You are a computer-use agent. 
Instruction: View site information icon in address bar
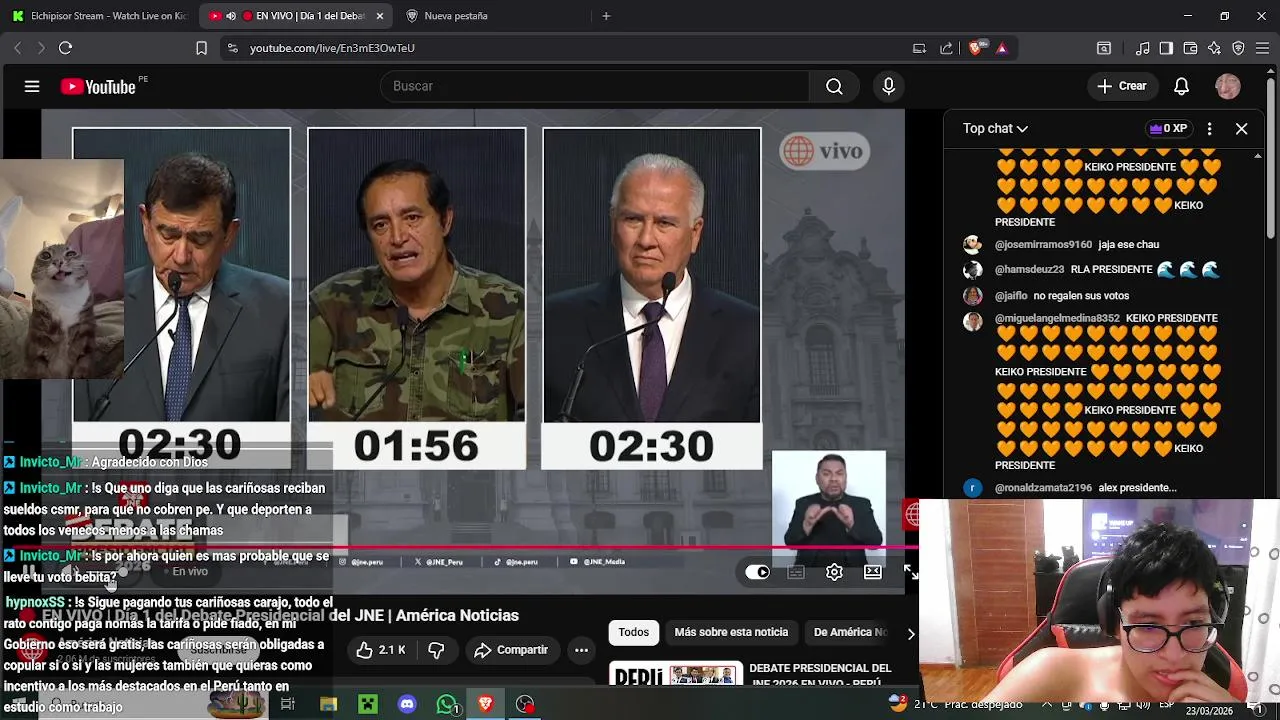pyautogui.click(x=232, y=48)
